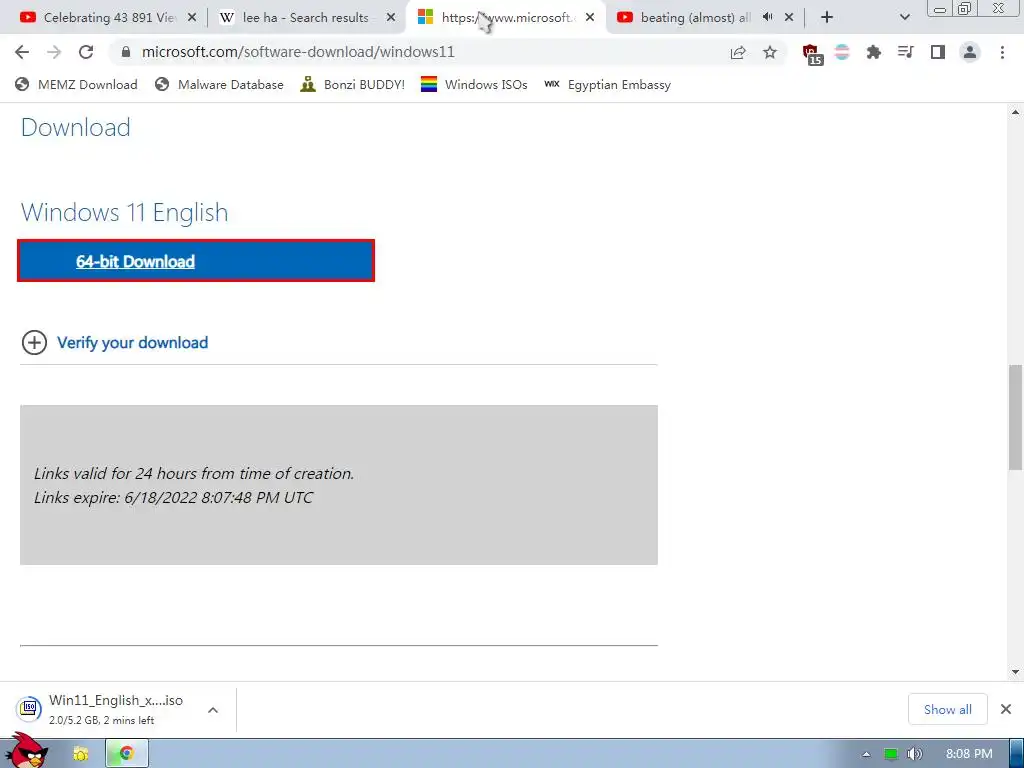This screenshot has width=1024, height=768.
Task: Open the Angry Birds start button
Action: click(x=26, y=751)
